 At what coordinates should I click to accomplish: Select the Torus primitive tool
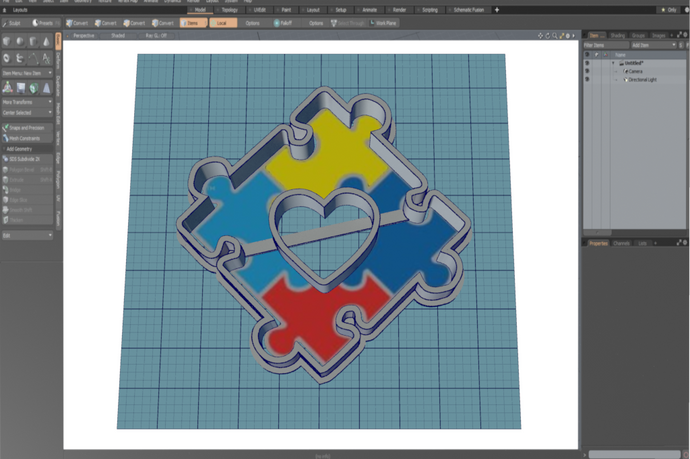coord(7,58)
